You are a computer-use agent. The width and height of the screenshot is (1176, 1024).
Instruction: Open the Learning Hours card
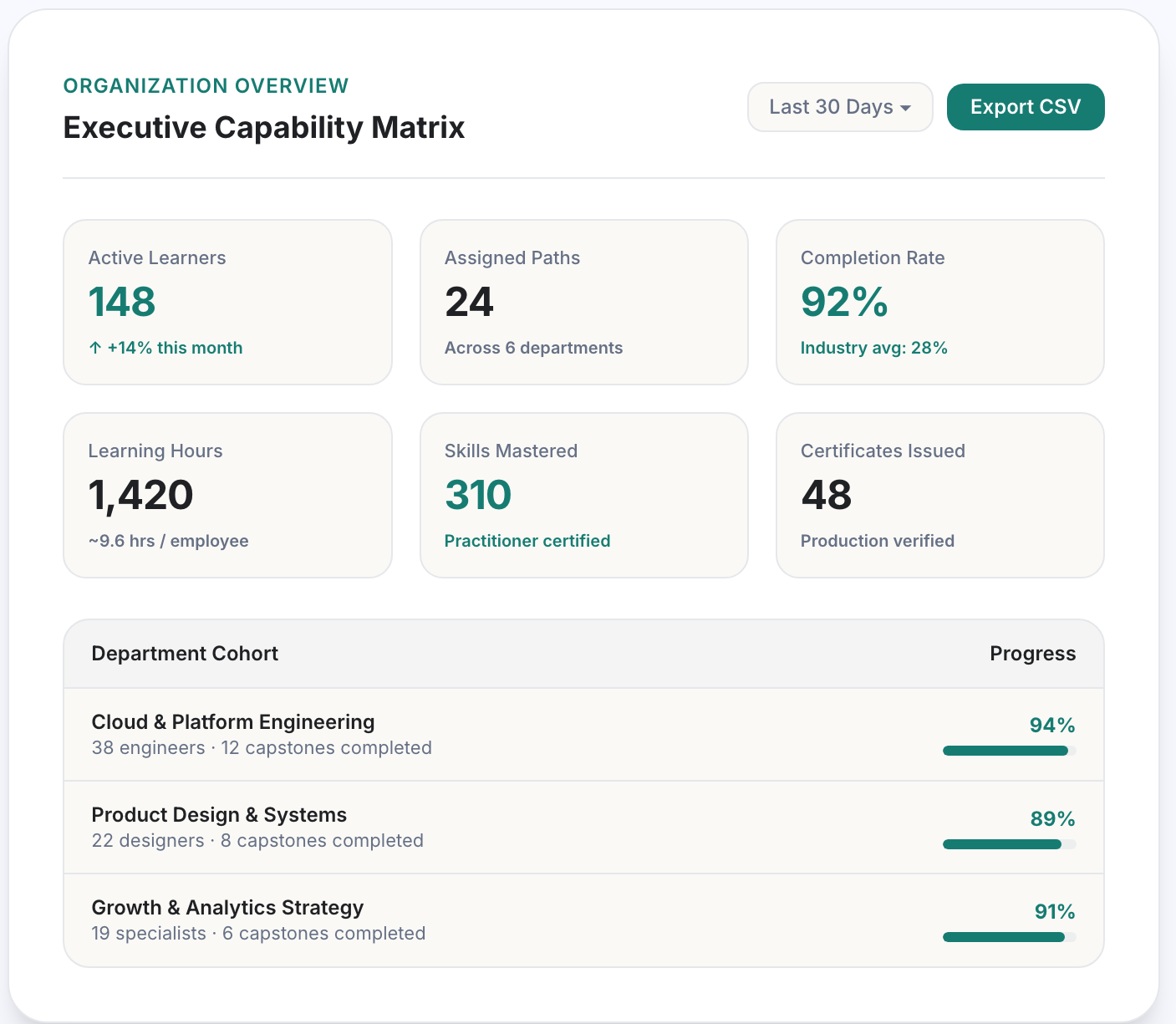pos(227,495)
